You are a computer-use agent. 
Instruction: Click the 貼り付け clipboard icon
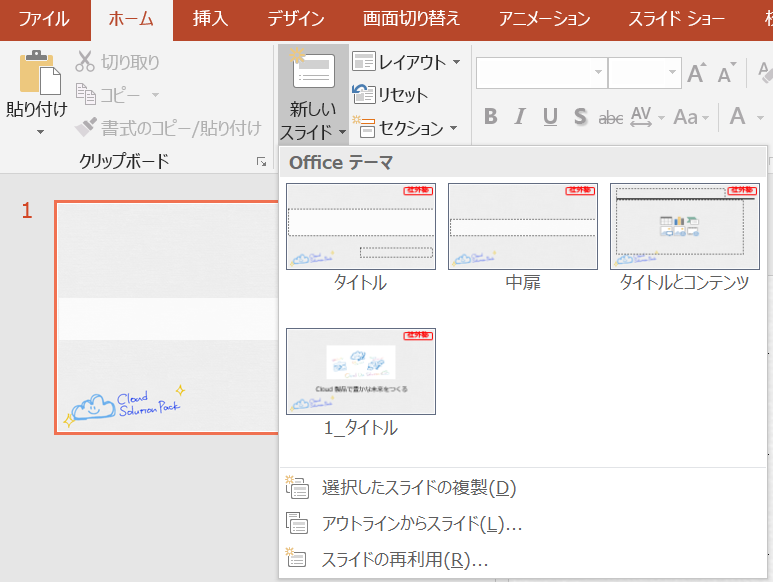pyautogui.click(x=40, y=72)
